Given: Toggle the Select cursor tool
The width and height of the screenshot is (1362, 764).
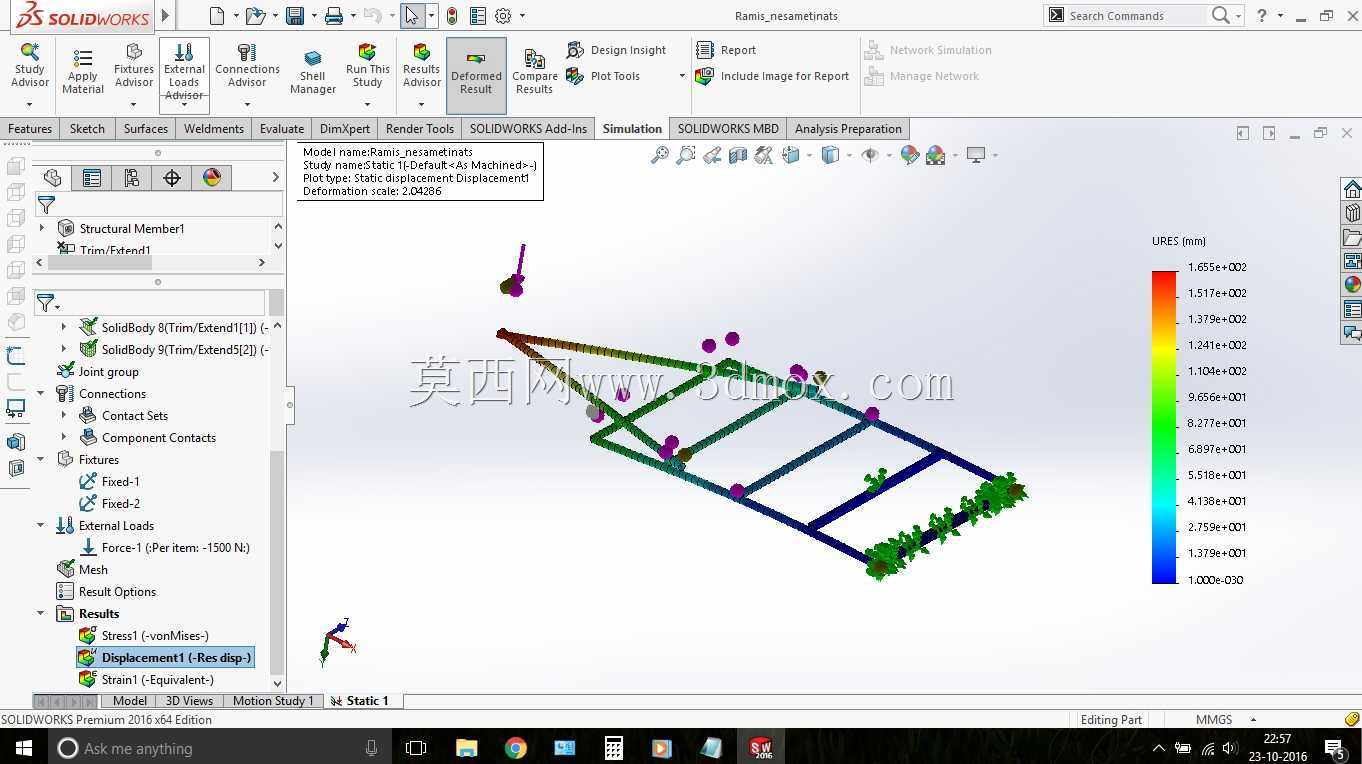Looking at the screenshot, I should [411, 16].
